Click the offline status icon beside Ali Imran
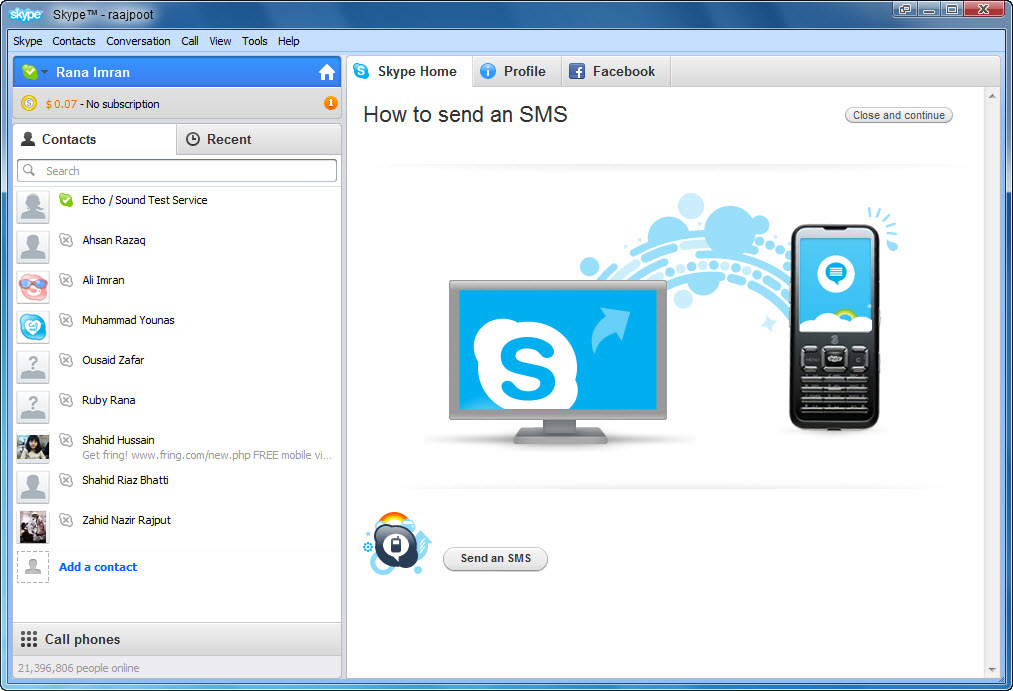 click(x=66, y=280)
